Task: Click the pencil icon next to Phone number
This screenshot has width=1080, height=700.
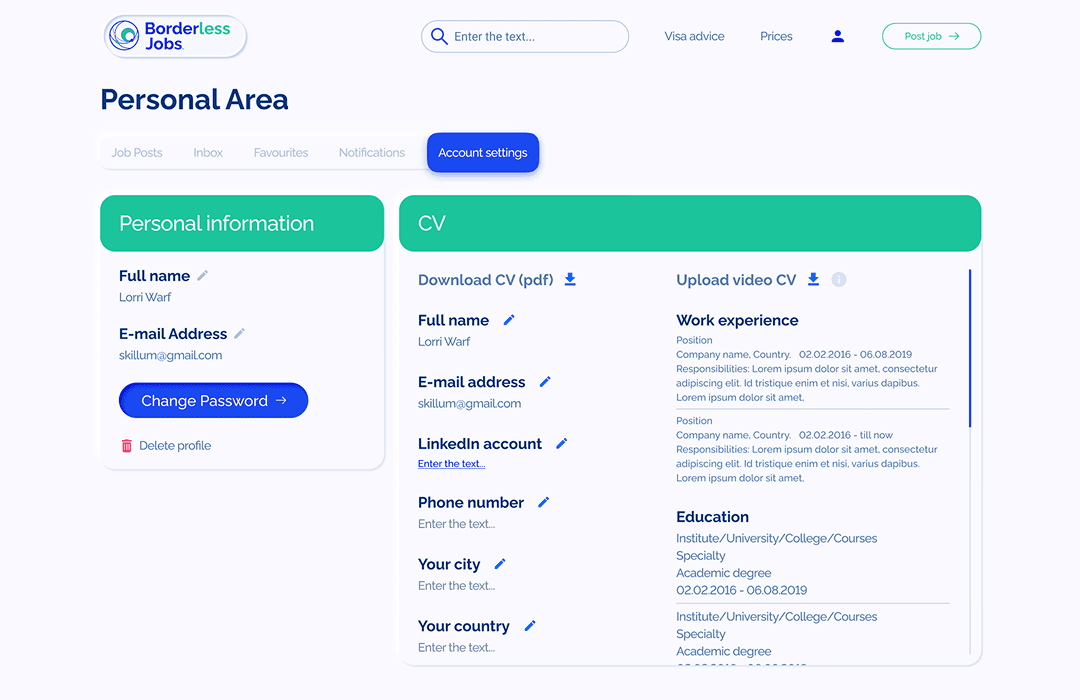Action: click(x=544, y=503)
